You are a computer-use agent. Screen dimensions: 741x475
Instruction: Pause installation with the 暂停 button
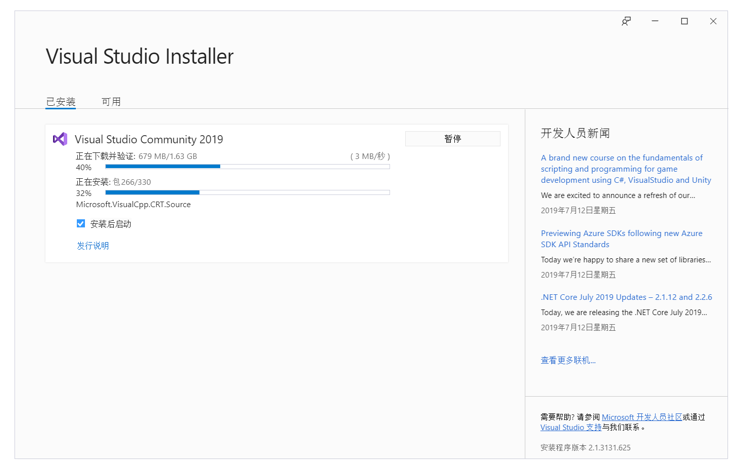click(452, 138)
